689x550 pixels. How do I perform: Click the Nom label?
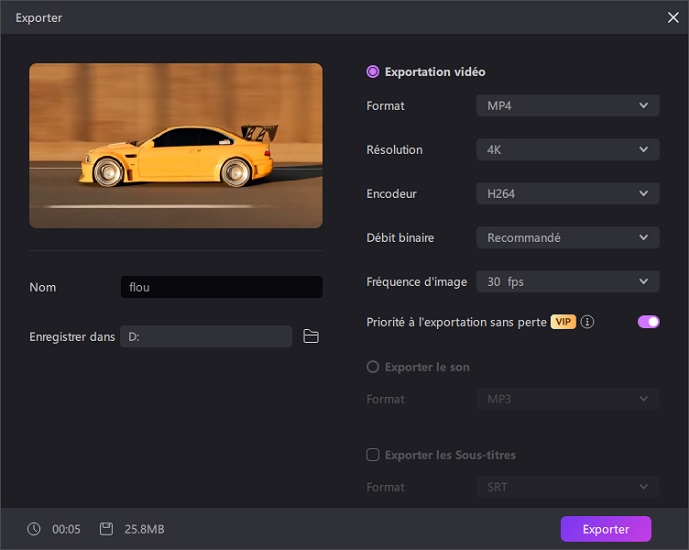43,287
